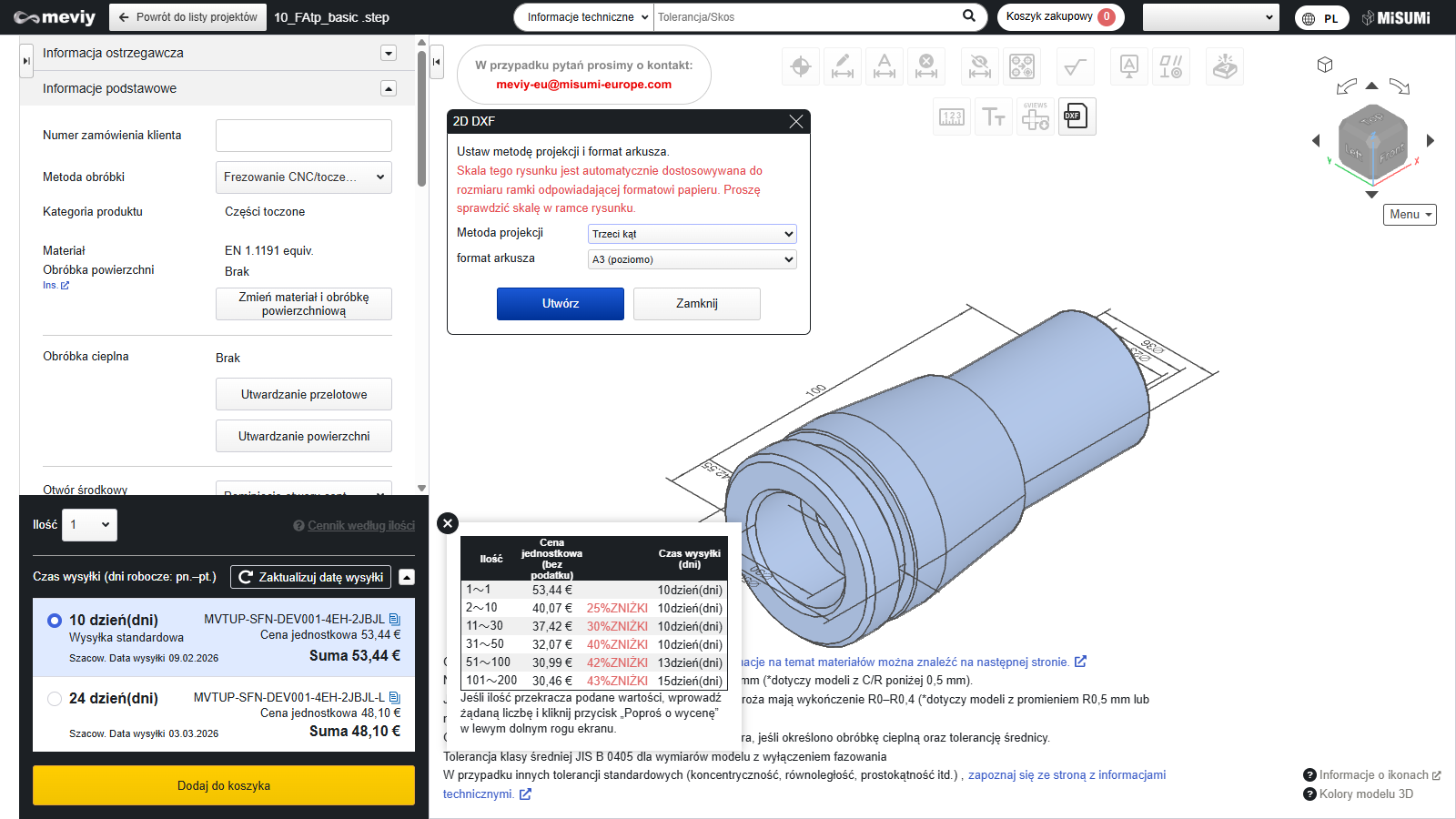Click the Numer zamówienia klienta input field

pos(303,136)
